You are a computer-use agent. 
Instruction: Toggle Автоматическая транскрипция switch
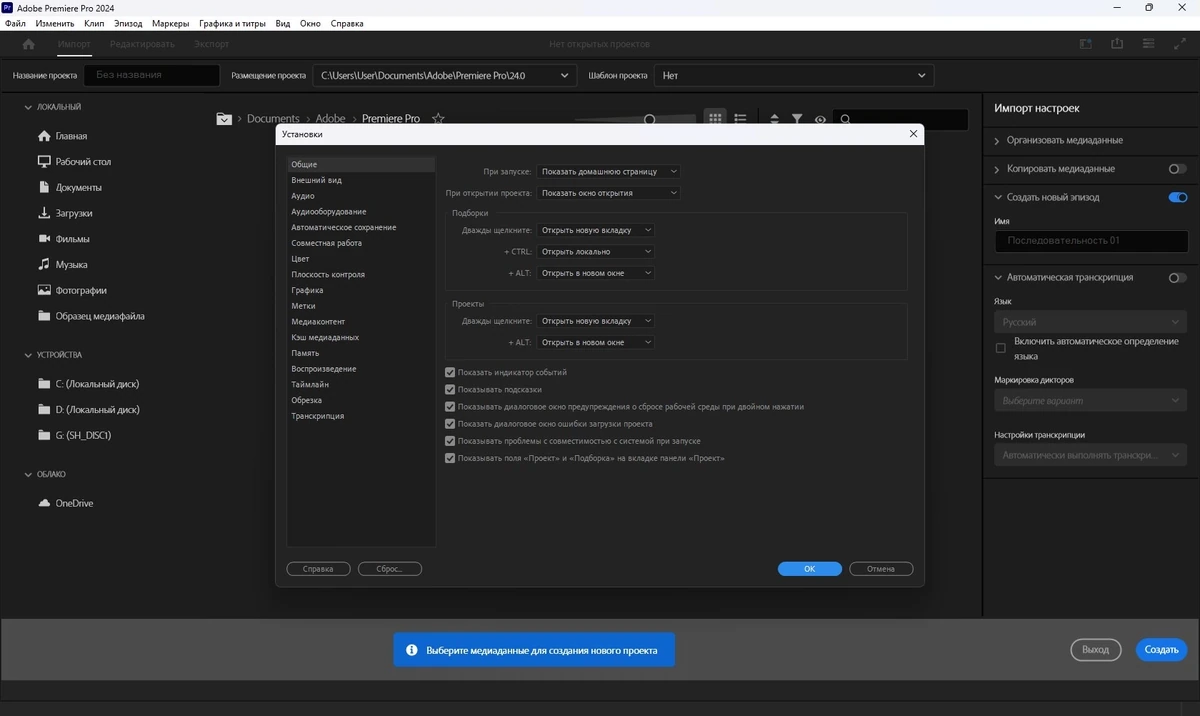(1178, 278)
